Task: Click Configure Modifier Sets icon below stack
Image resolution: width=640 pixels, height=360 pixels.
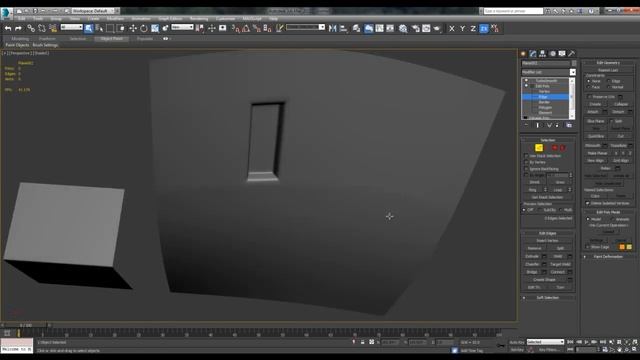Action: pyautogui.click(x=569, y=125)
